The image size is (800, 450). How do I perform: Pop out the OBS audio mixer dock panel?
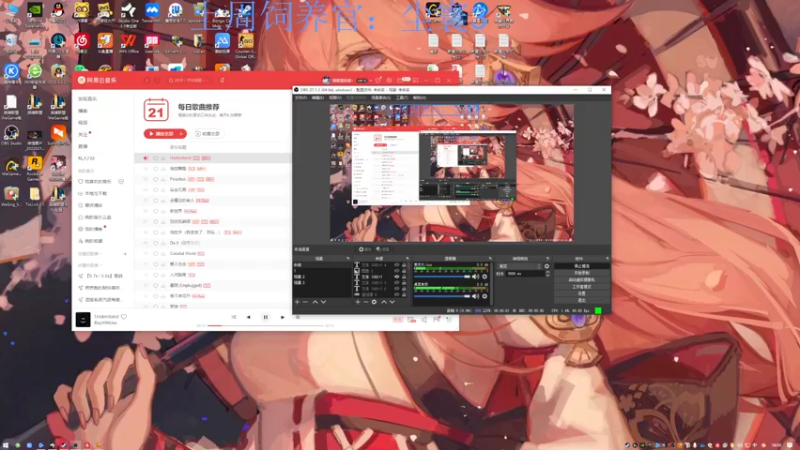click(x=490, y=259)
